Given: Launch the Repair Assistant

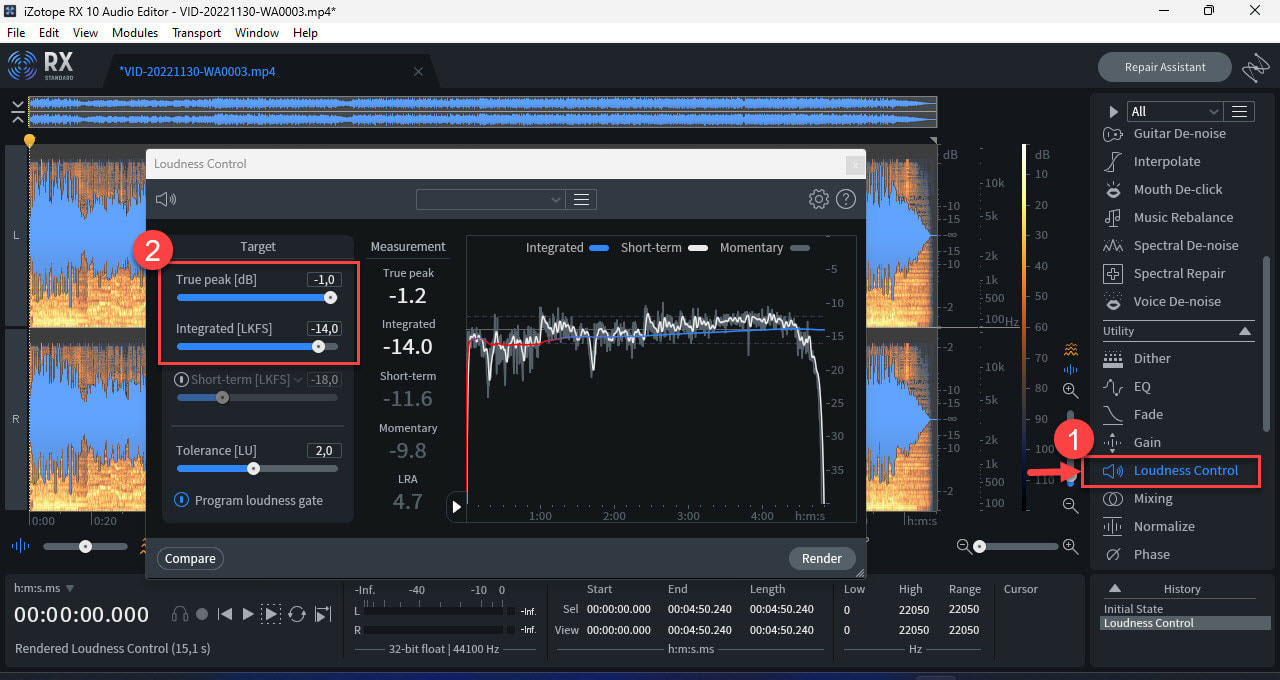Looking at the screenshot, I should pos(1165,67).
